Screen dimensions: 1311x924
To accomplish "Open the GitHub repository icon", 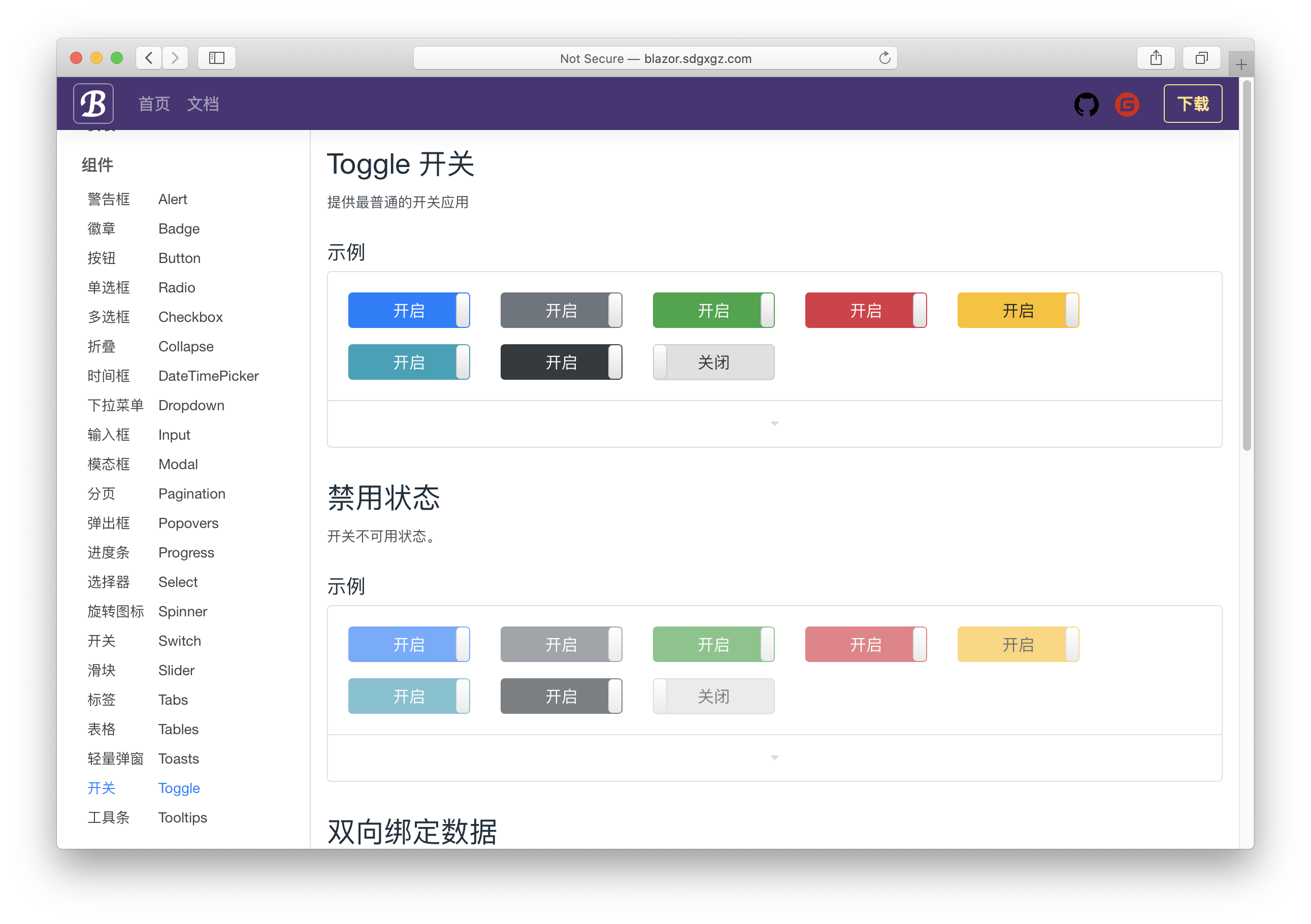I will 1086,104.
